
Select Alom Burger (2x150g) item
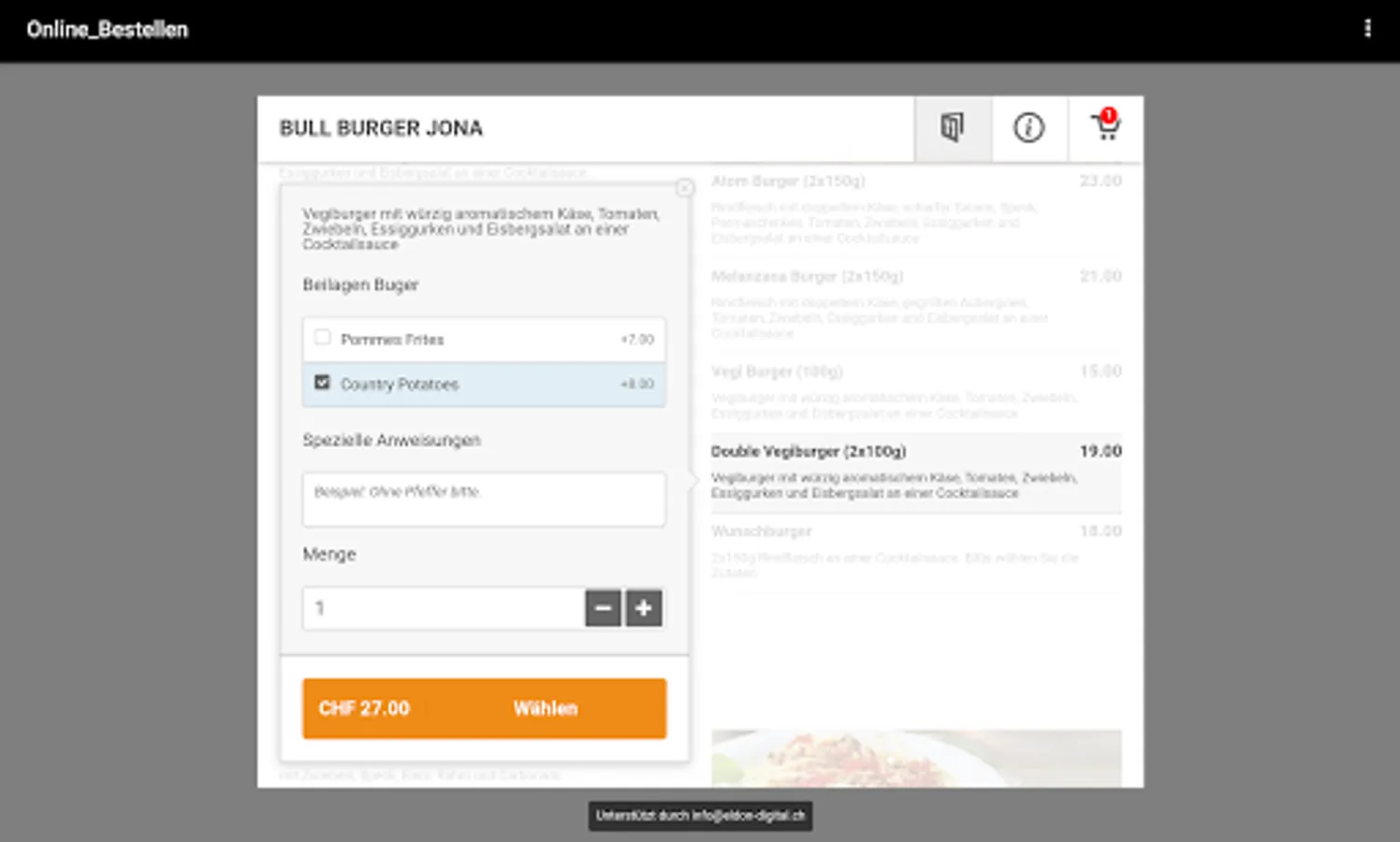(916, 210)
